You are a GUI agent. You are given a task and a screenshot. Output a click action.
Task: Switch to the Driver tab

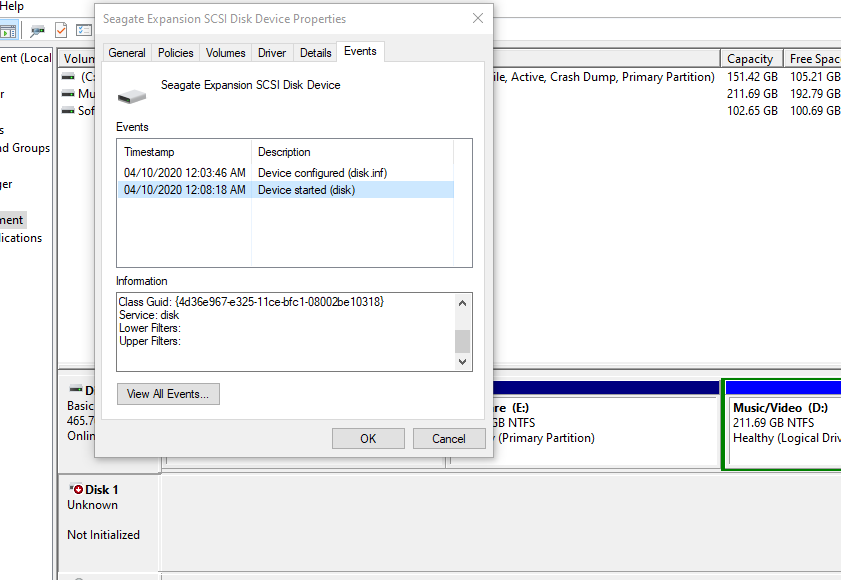272,53
